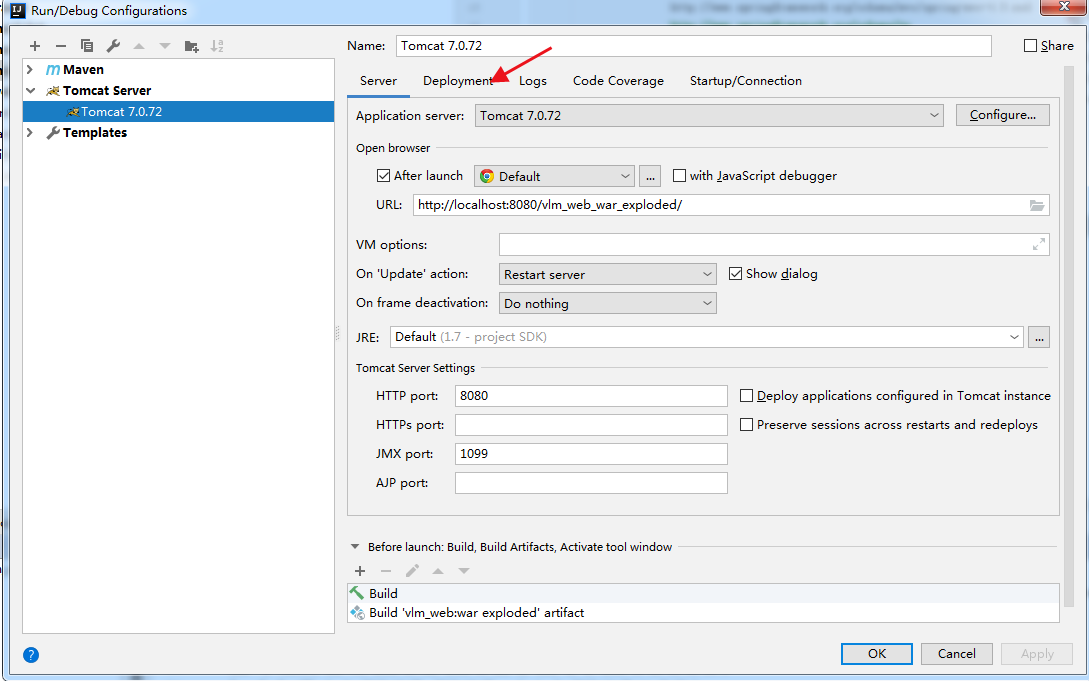Viewport: 1089px width, 681px height.
Task: Toggle Show dialog checkbox
Action: click(x=735, y=274)
